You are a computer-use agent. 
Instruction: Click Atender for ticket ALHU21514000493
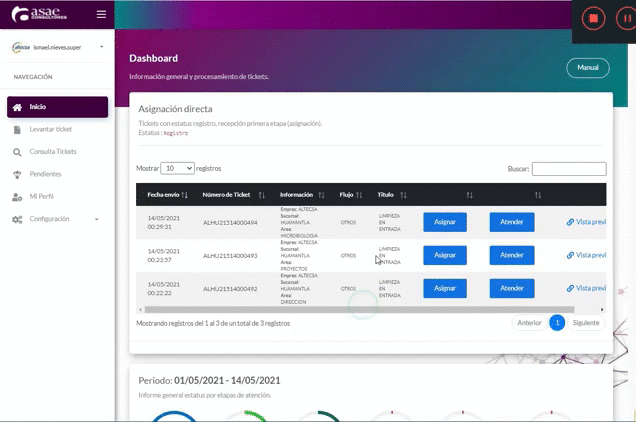pos(512,255)
